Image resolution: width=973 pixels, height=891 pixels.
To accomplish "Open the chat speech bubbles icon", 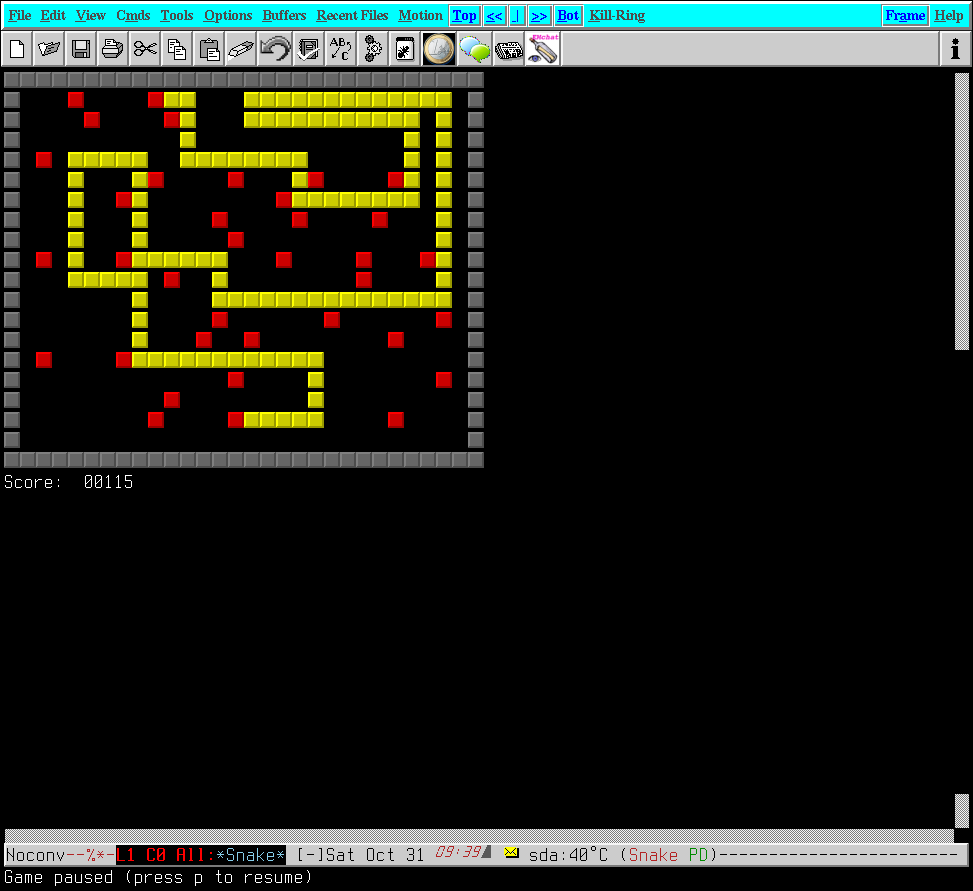I will 475,49.
